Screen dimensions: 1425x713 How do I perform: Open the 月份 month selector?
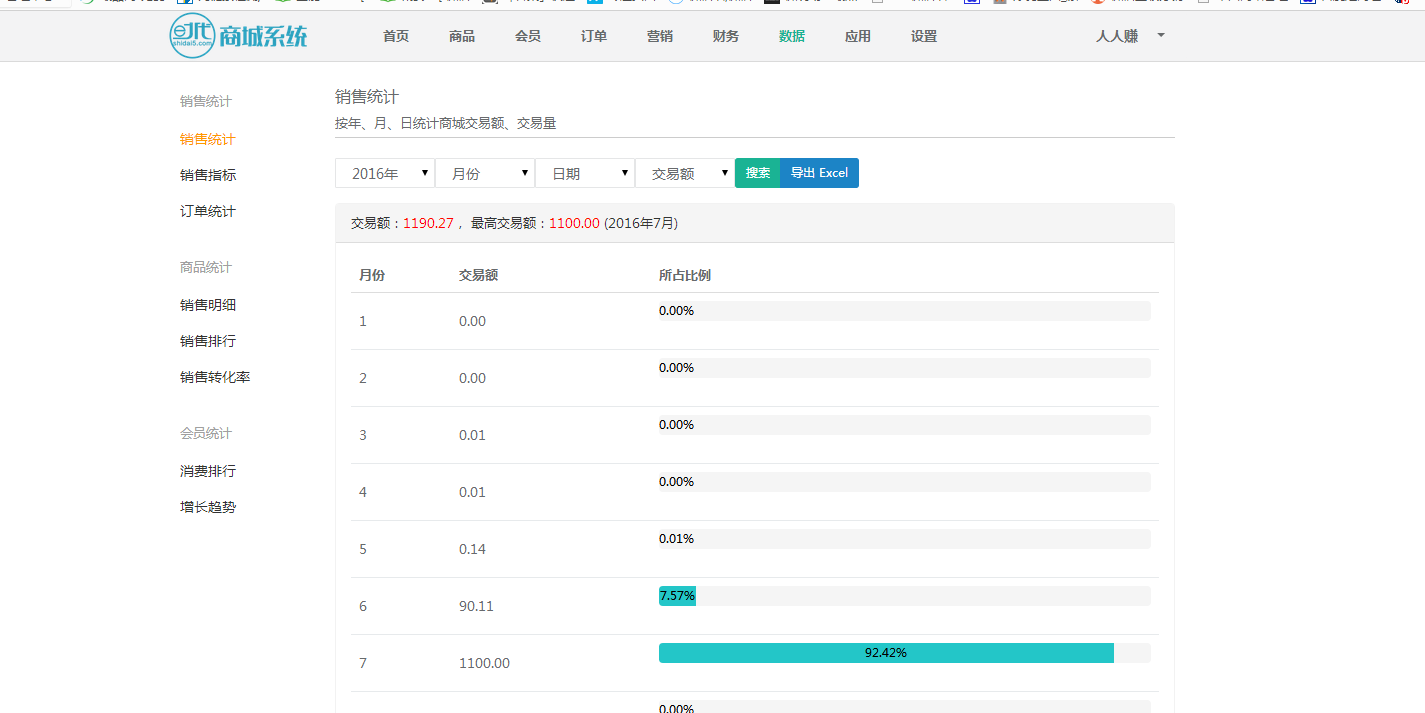click(485, 173)
